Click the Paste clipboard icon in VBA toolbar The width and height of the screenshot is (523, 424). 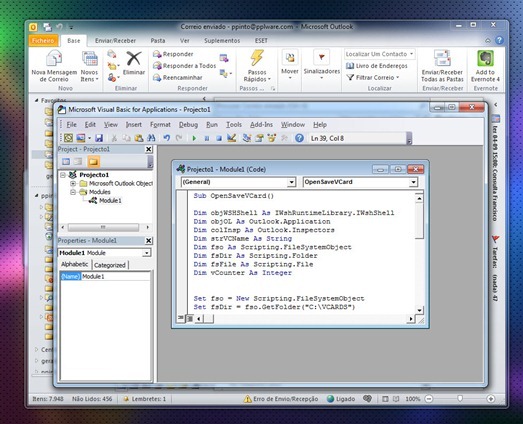click(139, 138)
